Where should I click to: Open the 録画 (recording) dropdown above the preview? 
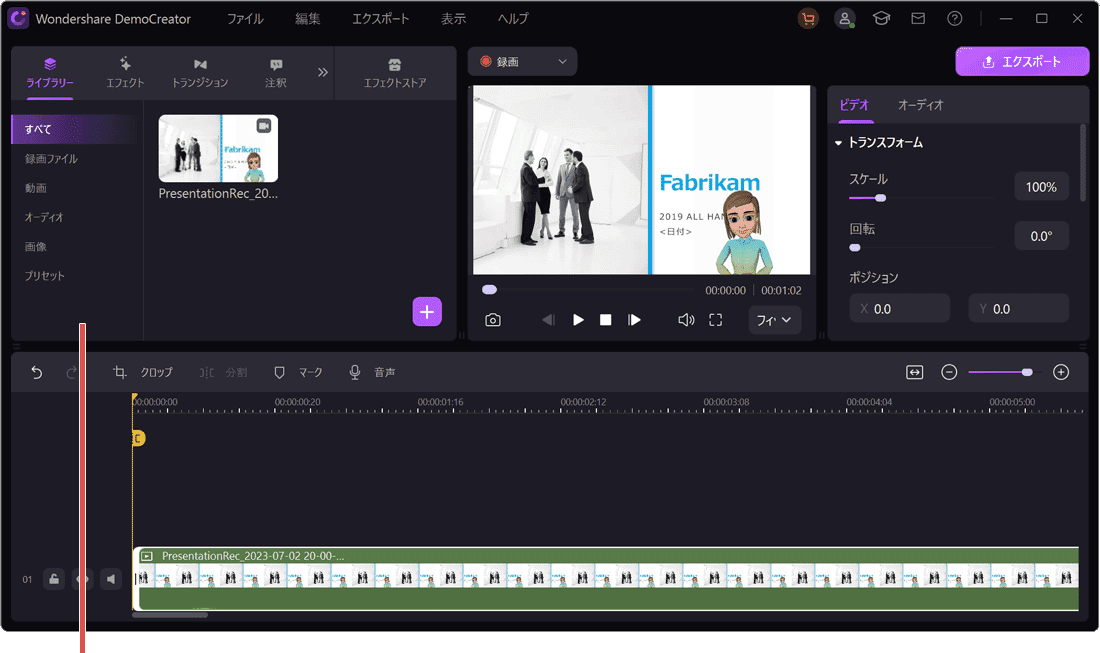pyautogui.click(x=521, y=61)
